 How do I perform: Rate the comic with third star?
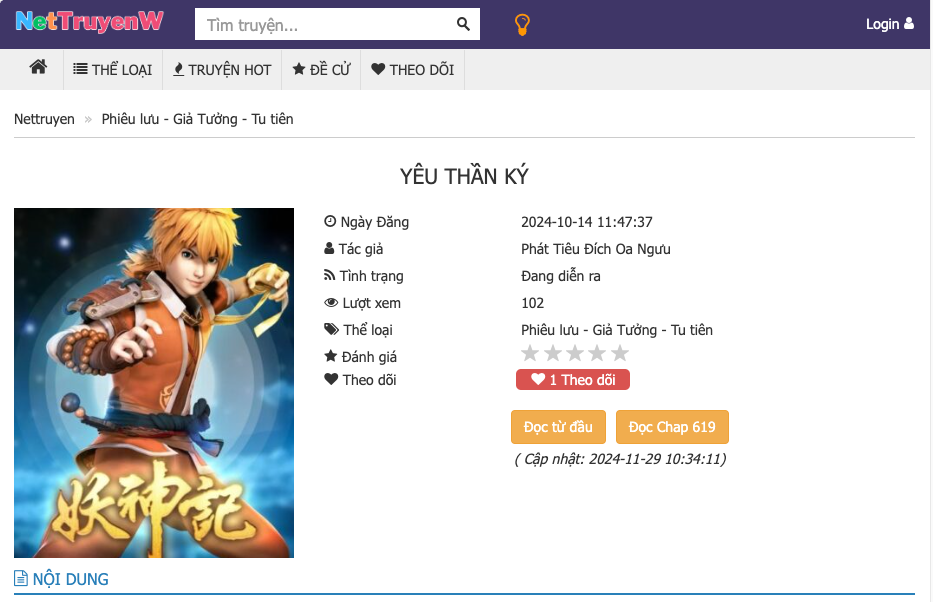coord(575,353)
